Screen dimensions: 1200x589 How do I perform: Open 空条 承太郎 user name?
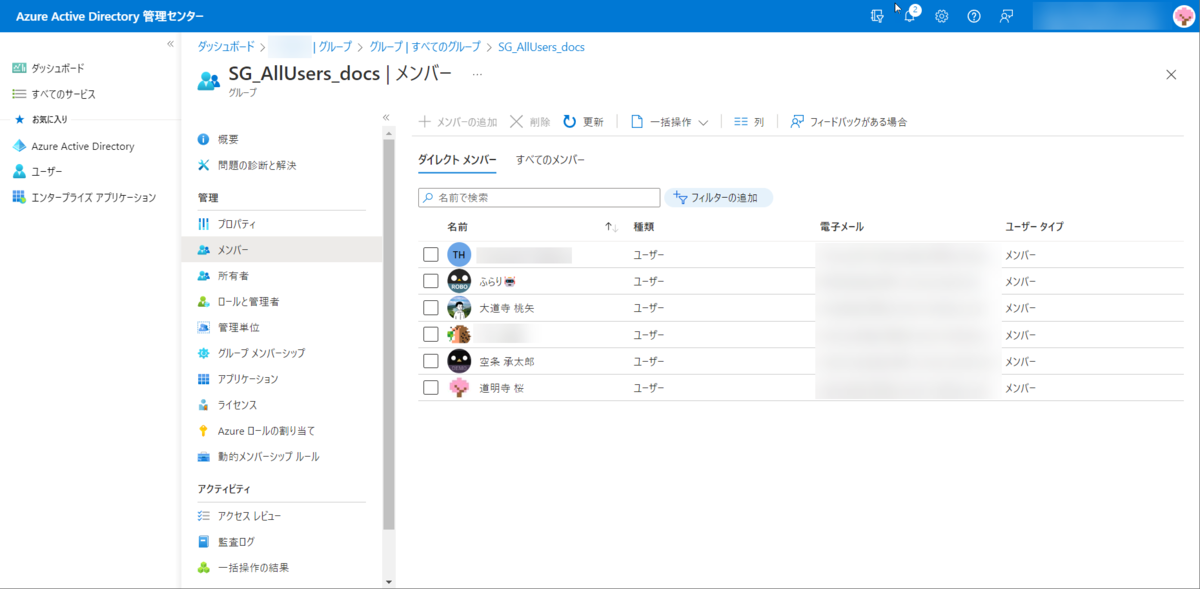coord(507,361)
